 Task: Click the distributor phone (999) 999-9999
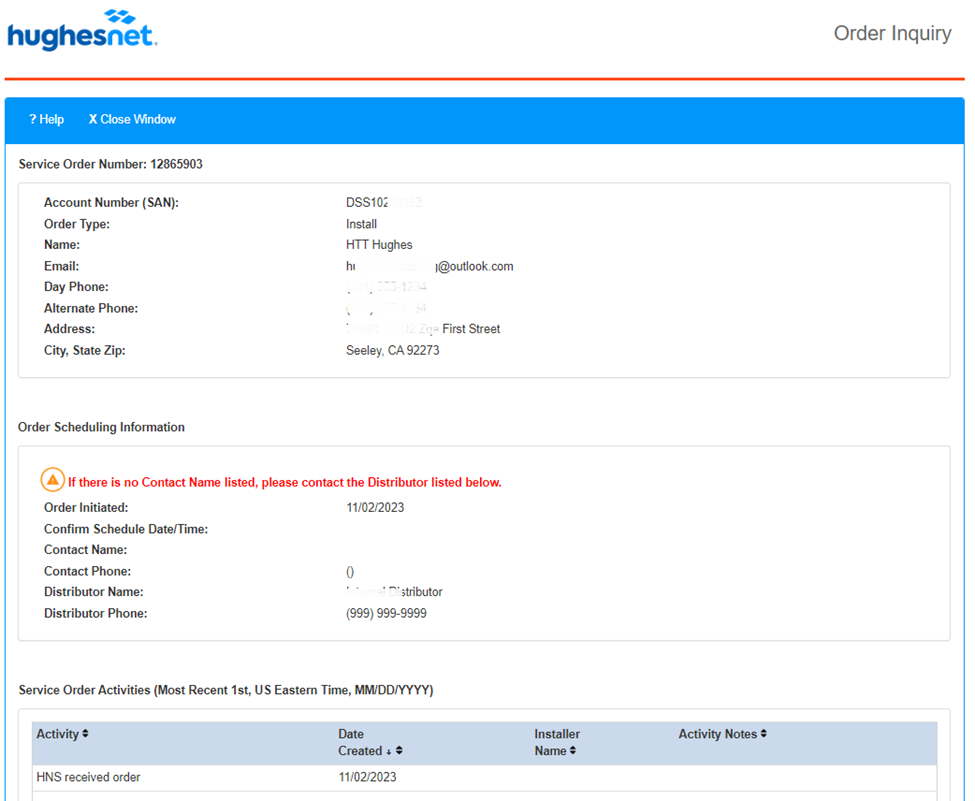386,613
